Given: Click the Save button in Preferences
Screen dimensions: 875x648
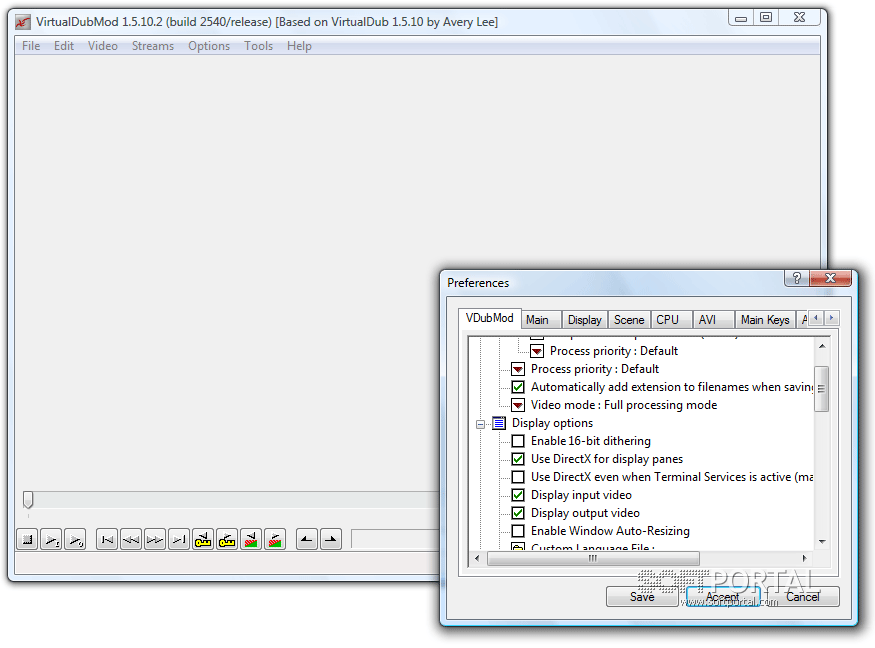Looking at the screenshot, I should point(642,597).
